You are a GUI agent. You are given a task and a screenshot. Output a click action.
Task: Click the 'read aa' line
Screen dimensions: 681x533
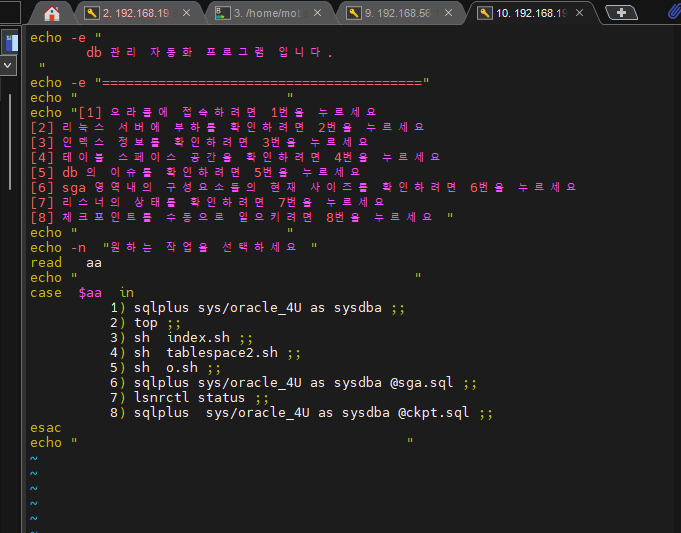66,262
